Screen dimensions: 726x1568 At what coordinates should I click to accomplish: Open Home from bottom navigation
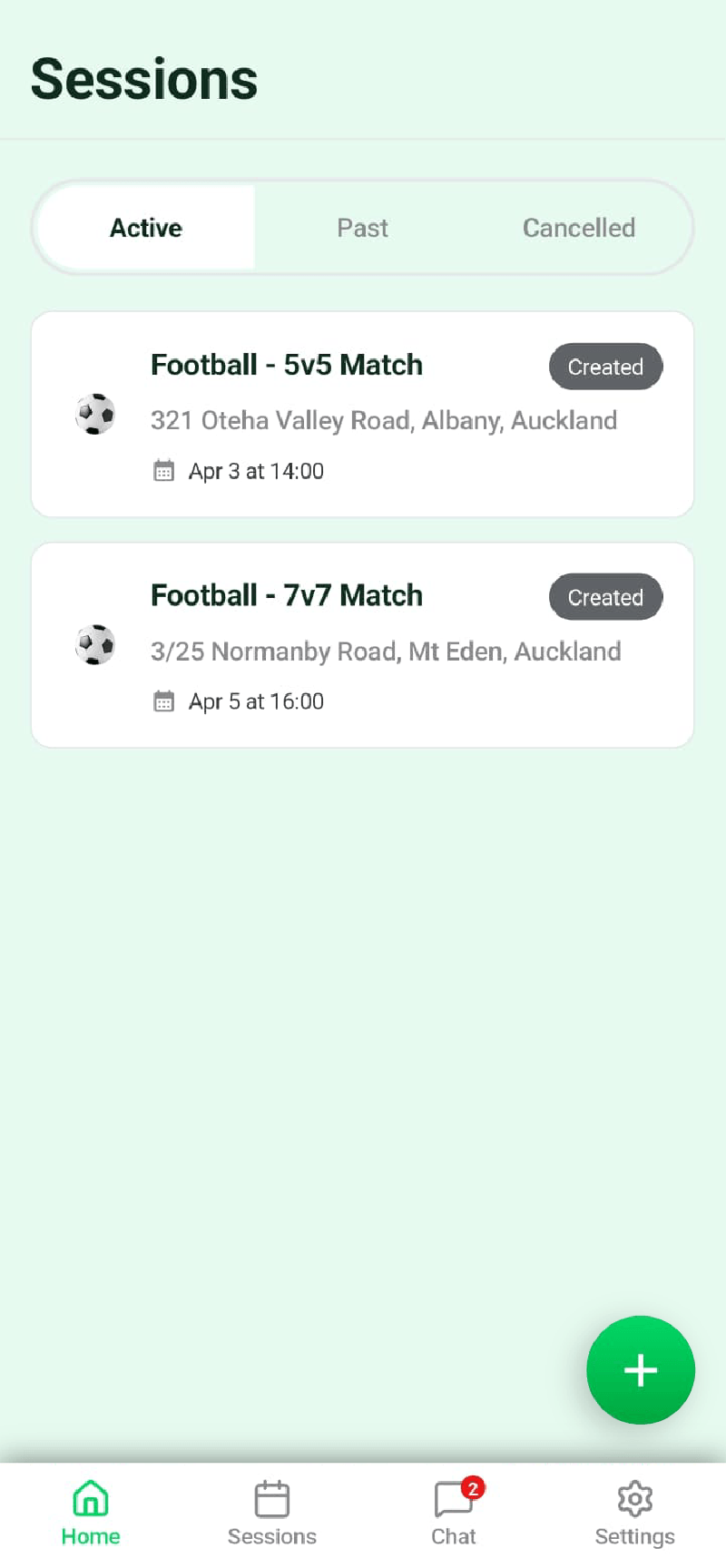pyautogui.click(x=91, y=1514)
